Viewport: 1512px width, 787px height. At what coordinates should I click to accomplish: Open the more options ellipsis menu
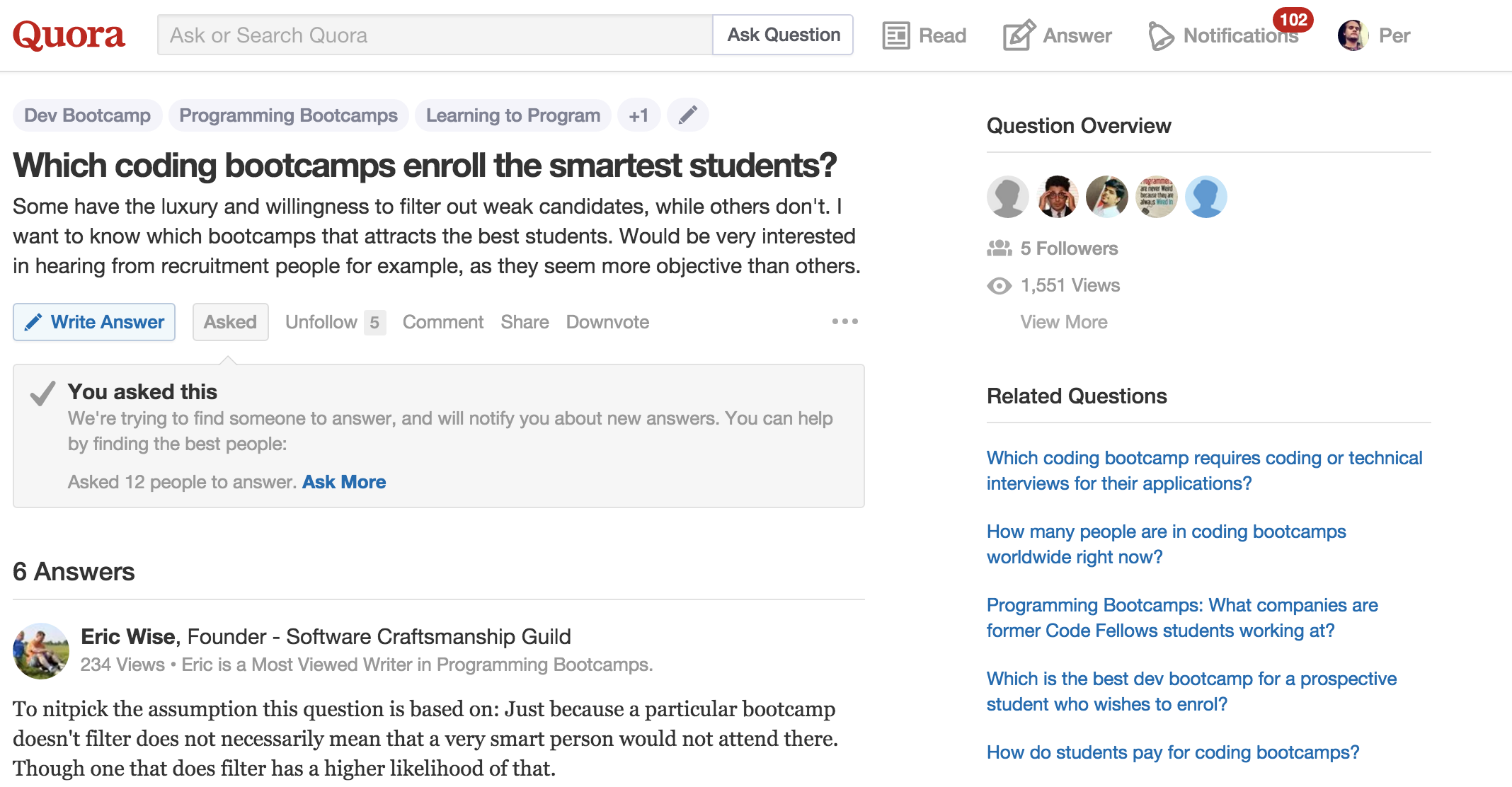(x=844, y=322)
